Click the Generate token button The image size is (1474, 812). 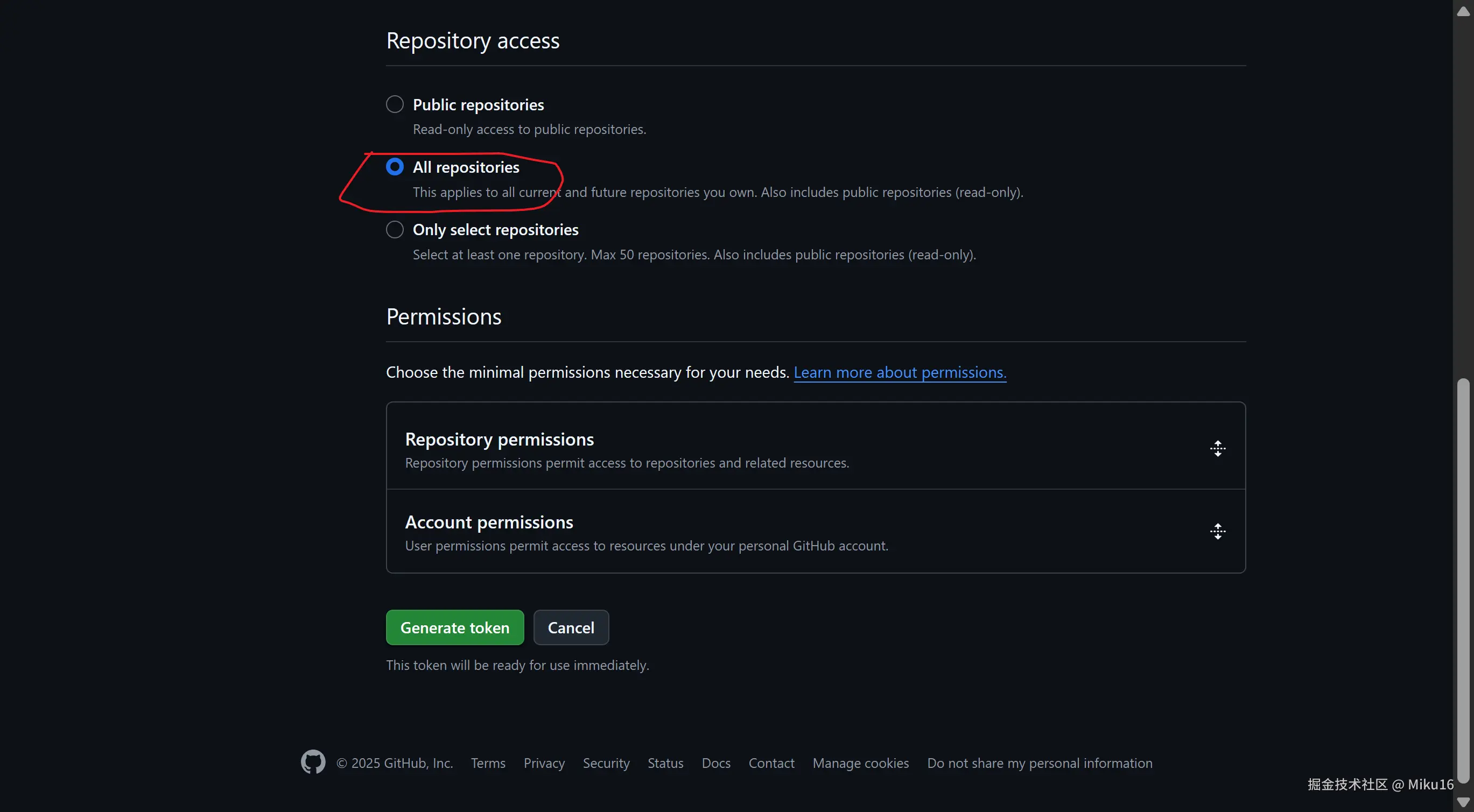pos(455,627)
